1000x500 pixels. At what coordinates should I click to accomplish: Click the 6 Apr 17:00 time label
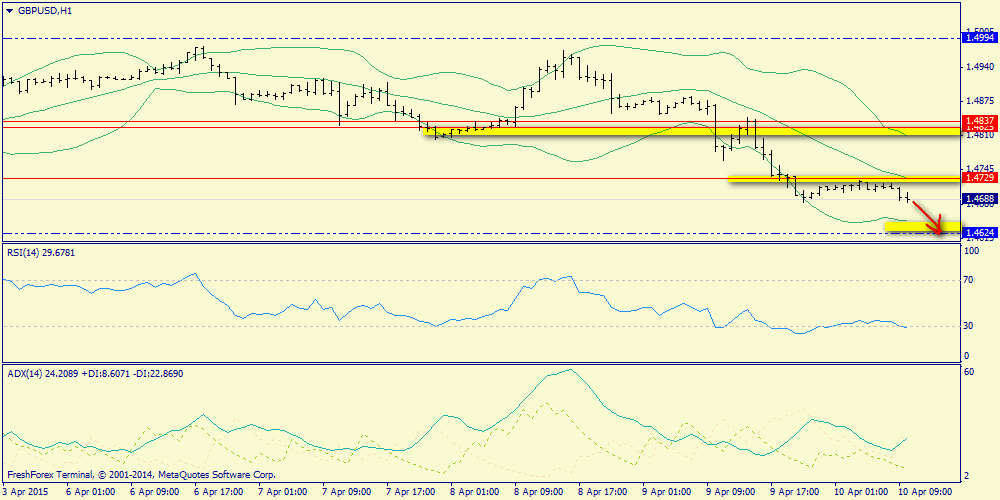tap(218, 492)
